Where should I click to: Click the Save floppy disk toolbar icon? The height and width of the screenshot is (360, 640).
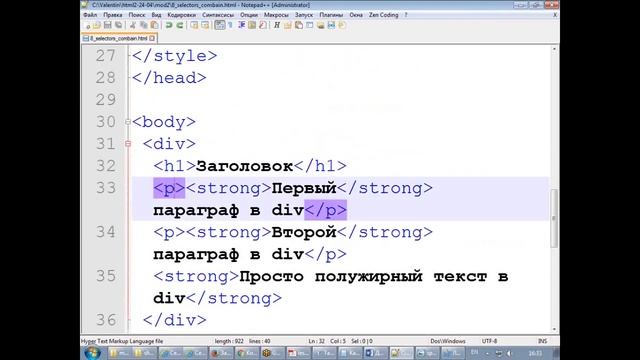click(107, 25)
